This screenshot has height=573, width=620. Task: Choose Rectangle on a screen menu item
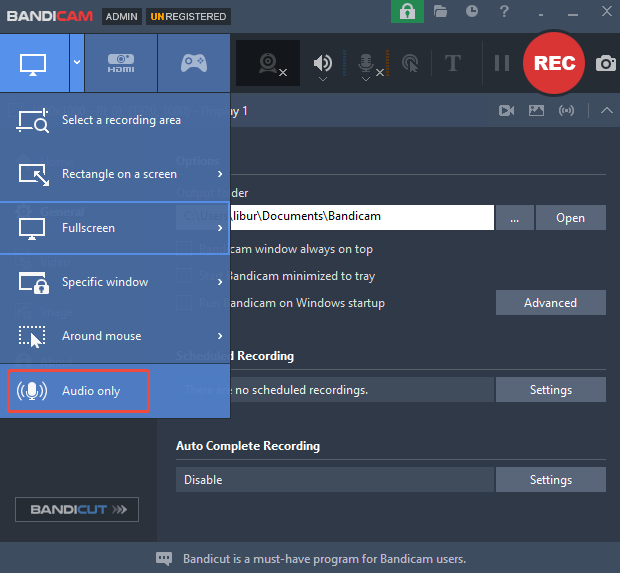pos(115,174)
